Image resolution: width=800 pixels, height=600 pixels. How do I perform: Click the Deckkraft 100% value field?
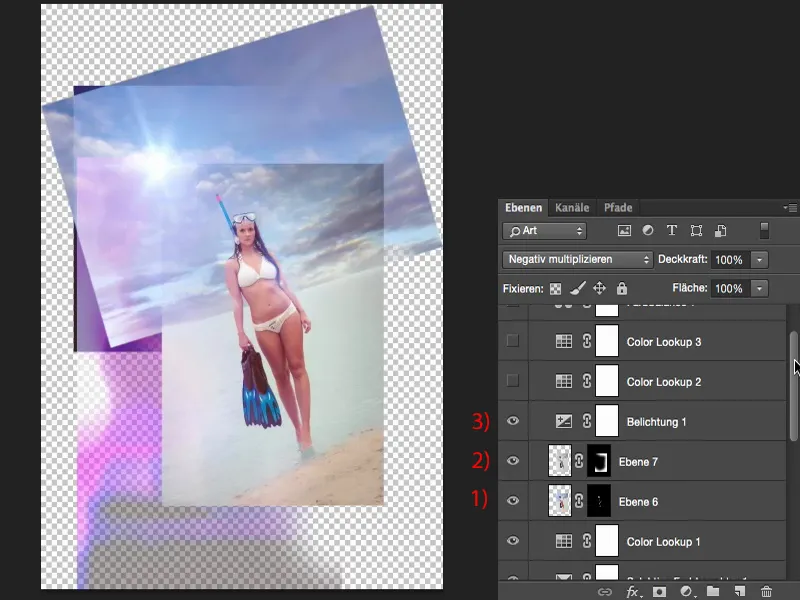click(x=730, y=260)
